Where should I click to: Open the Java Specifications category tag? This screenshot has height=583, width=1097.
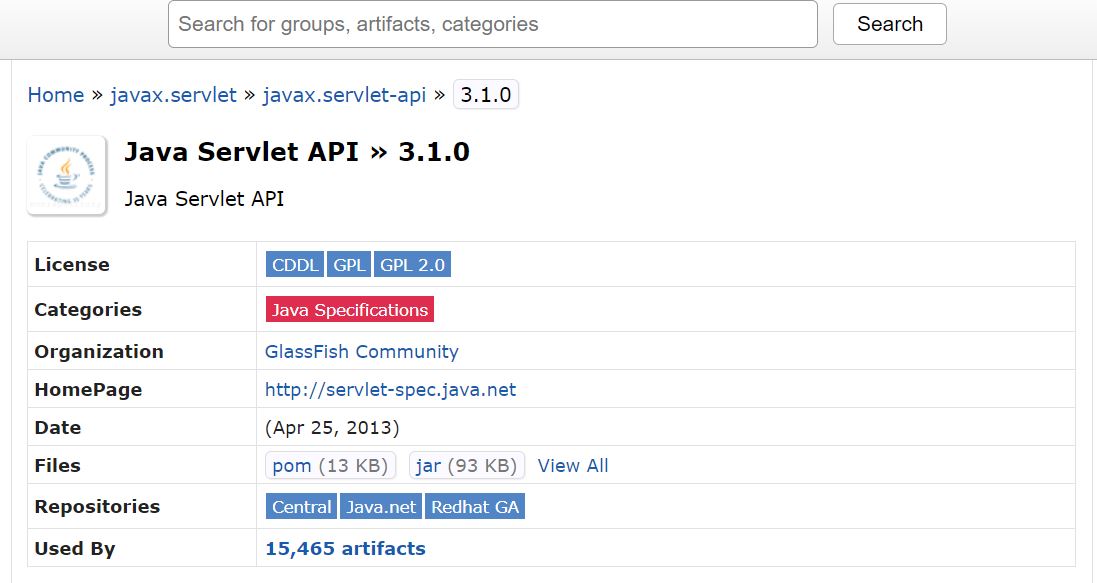click(350, 309)
